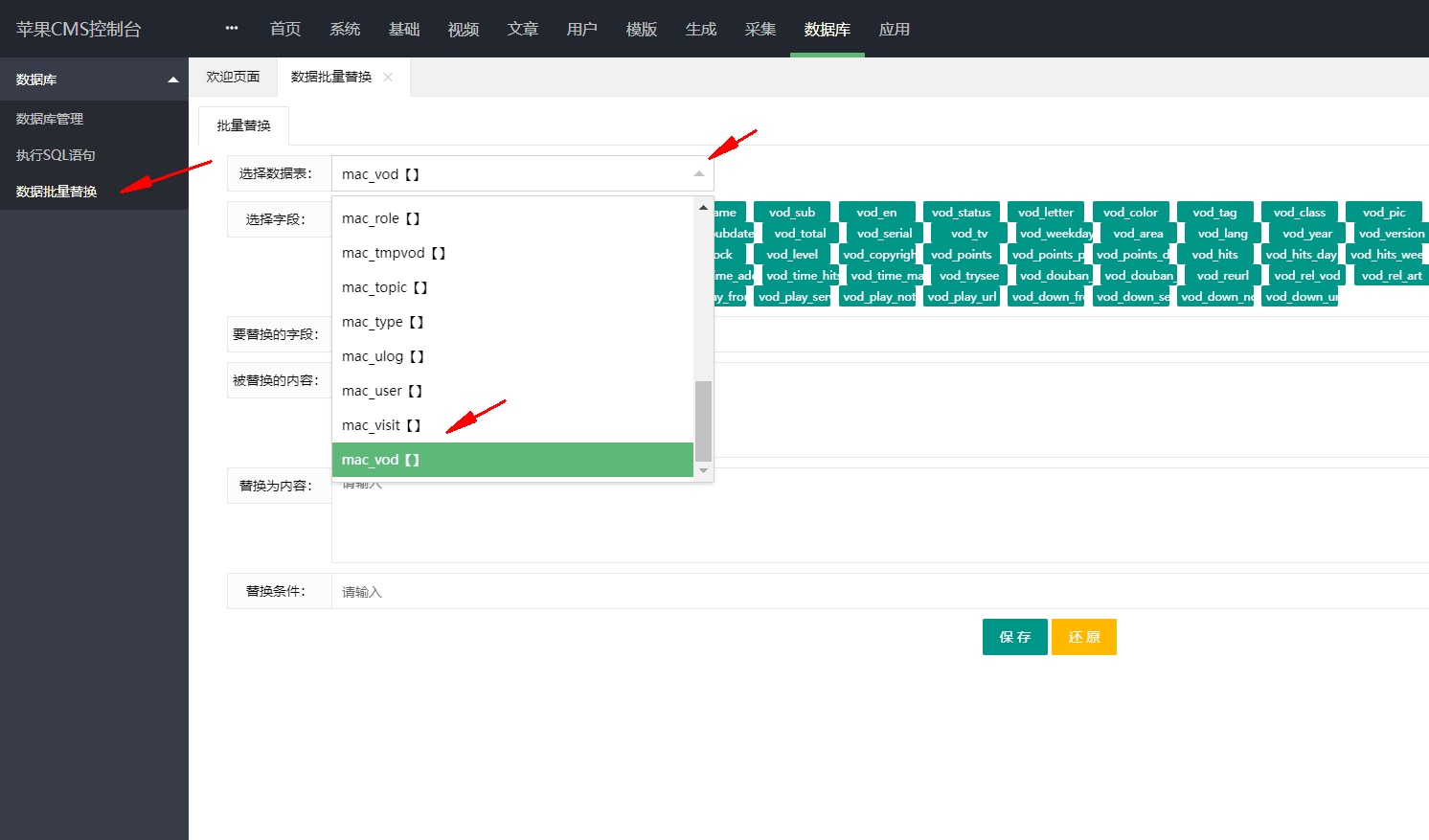The image size is (1429, 840).
Task: Toggle the vod_status field tag
Action: (961, 213)
